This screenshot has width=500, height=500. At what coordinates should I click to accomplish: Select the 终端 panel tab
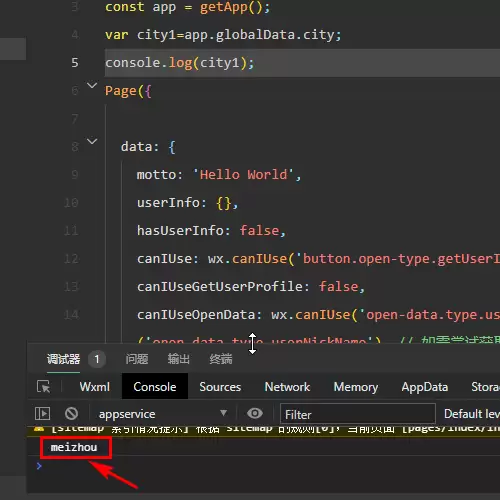pyautogui.click(x=221, y=359)
